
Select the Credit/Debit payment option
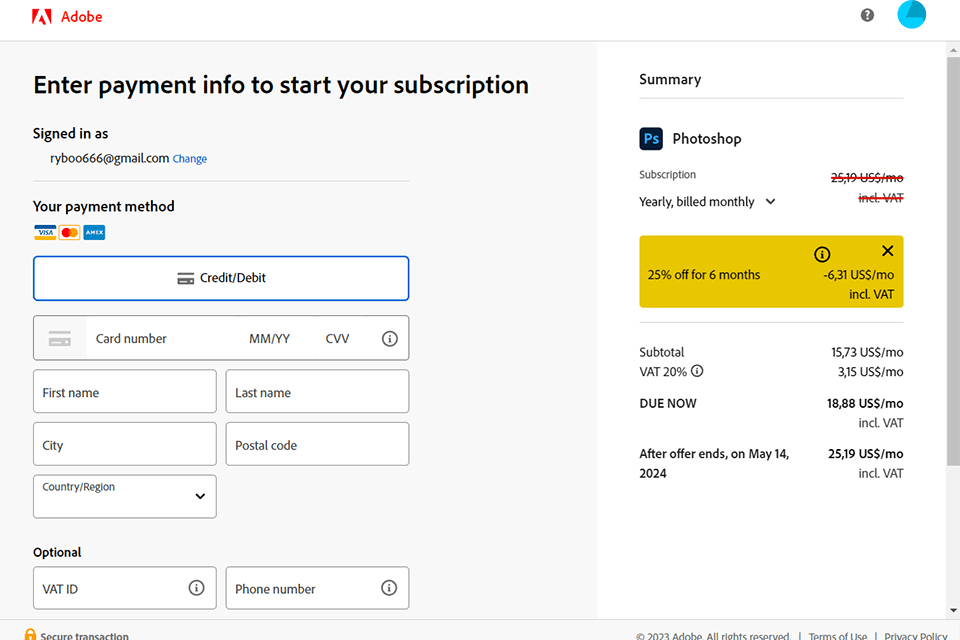pyautogui.click(x=221, y=278)
